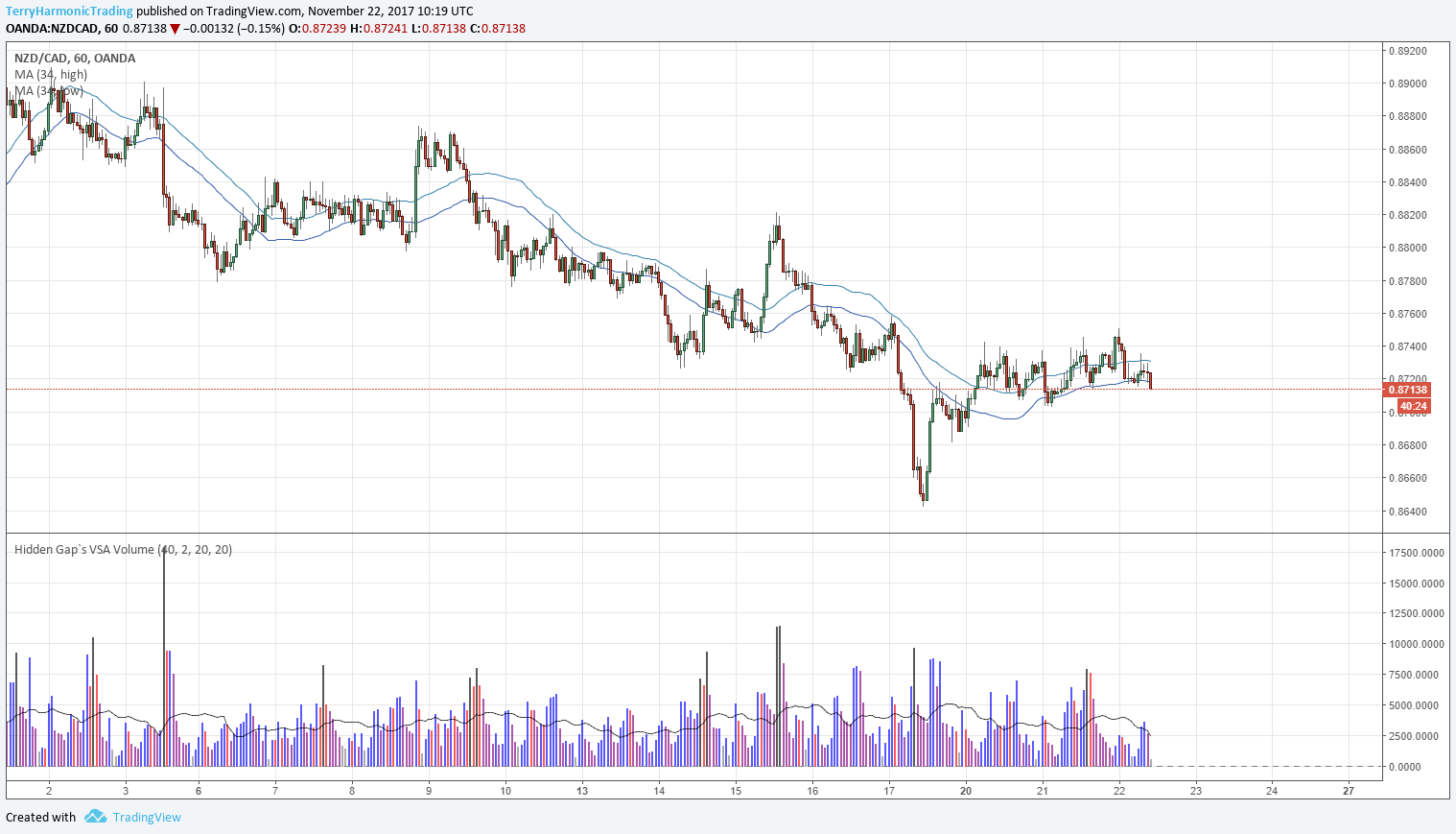Viewport: 1456px width, 834px height.
Task: Click the 0.87400 price axis label
Action: (x=1407, y=346)
